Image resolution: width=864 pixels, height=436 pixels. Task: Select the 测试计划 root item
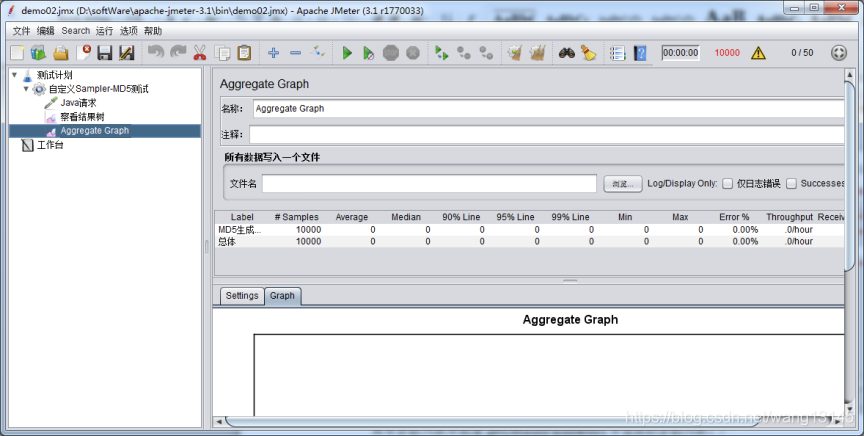[54, 74]
